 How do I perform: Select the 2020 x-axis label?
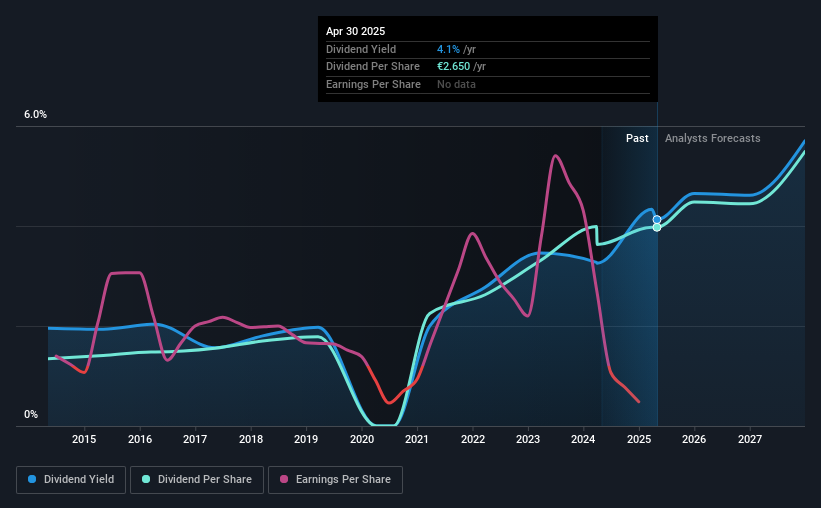click(x=362, y=439)
